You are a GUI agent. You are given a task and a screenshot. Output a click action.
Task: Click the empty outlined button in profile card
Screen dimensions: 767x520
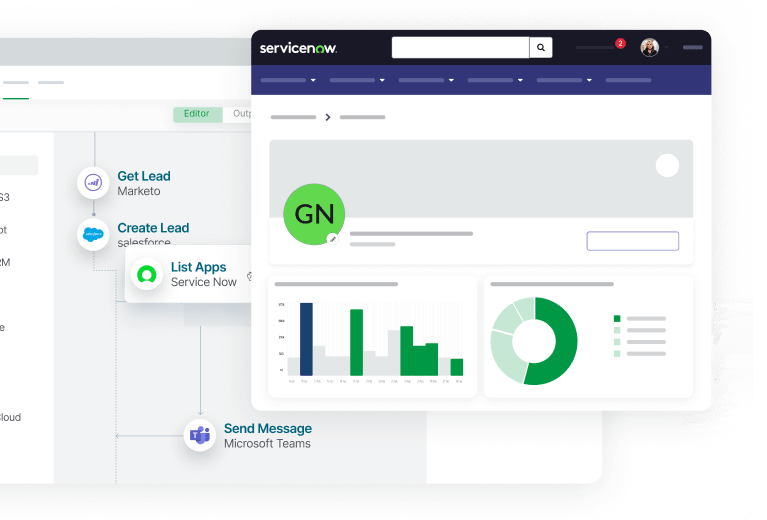[x=632, y=241]
